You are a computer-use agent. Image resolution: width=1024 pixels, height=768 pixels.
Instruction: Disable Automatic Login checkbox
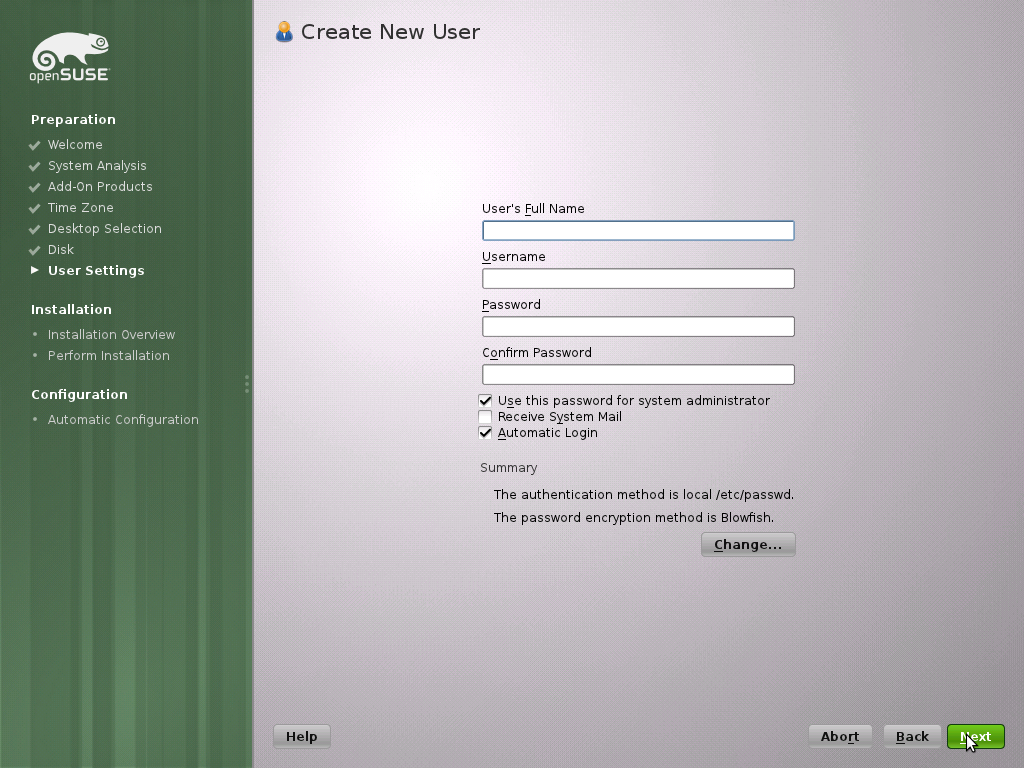[x=485, y=432]
